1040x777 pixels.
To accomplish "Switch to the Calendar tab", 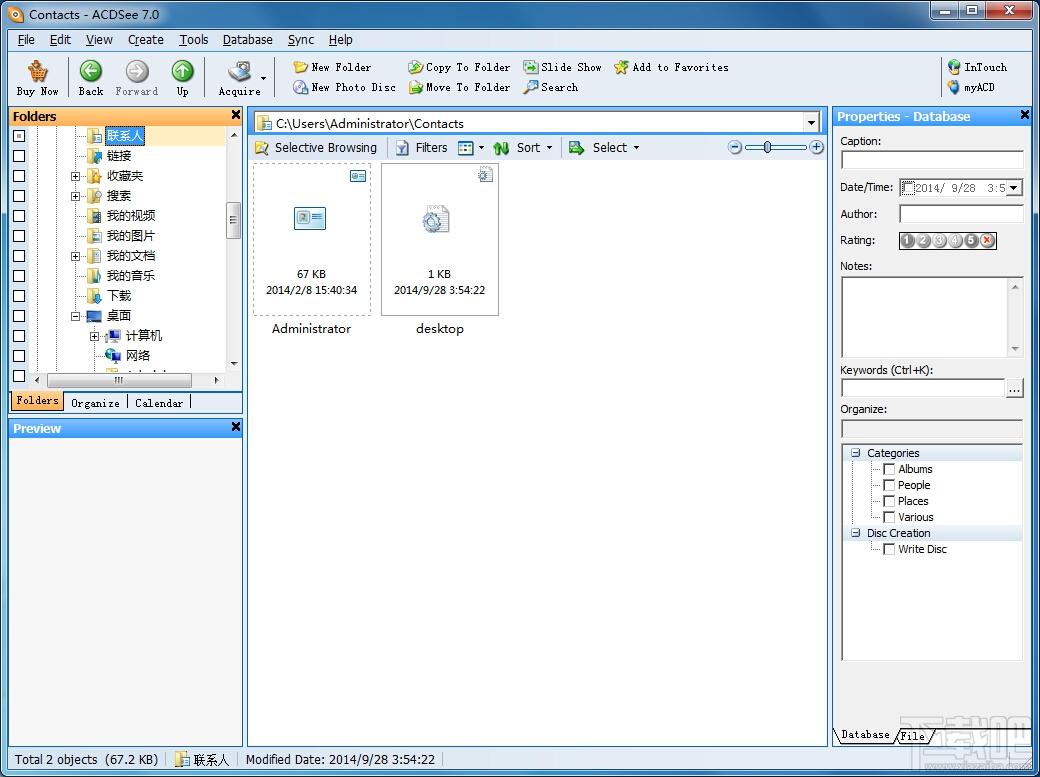I will [x=159, y=403].
